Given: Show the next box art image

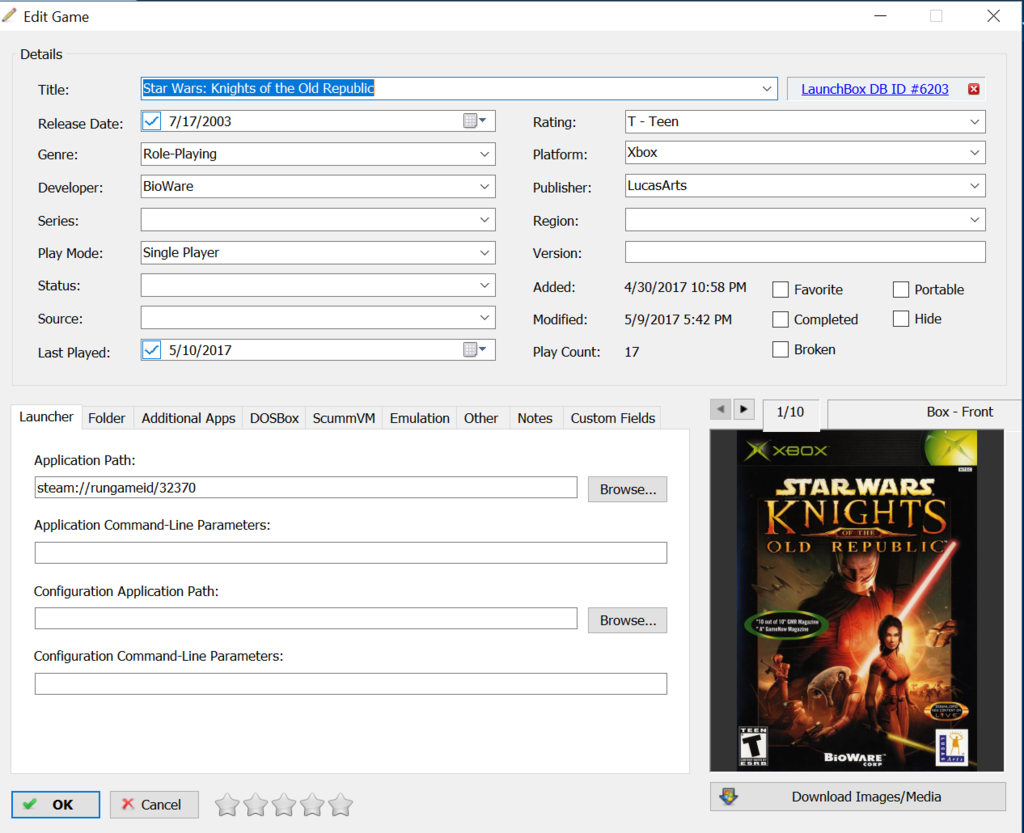Looking at the screenshot, I should point(743,409).
